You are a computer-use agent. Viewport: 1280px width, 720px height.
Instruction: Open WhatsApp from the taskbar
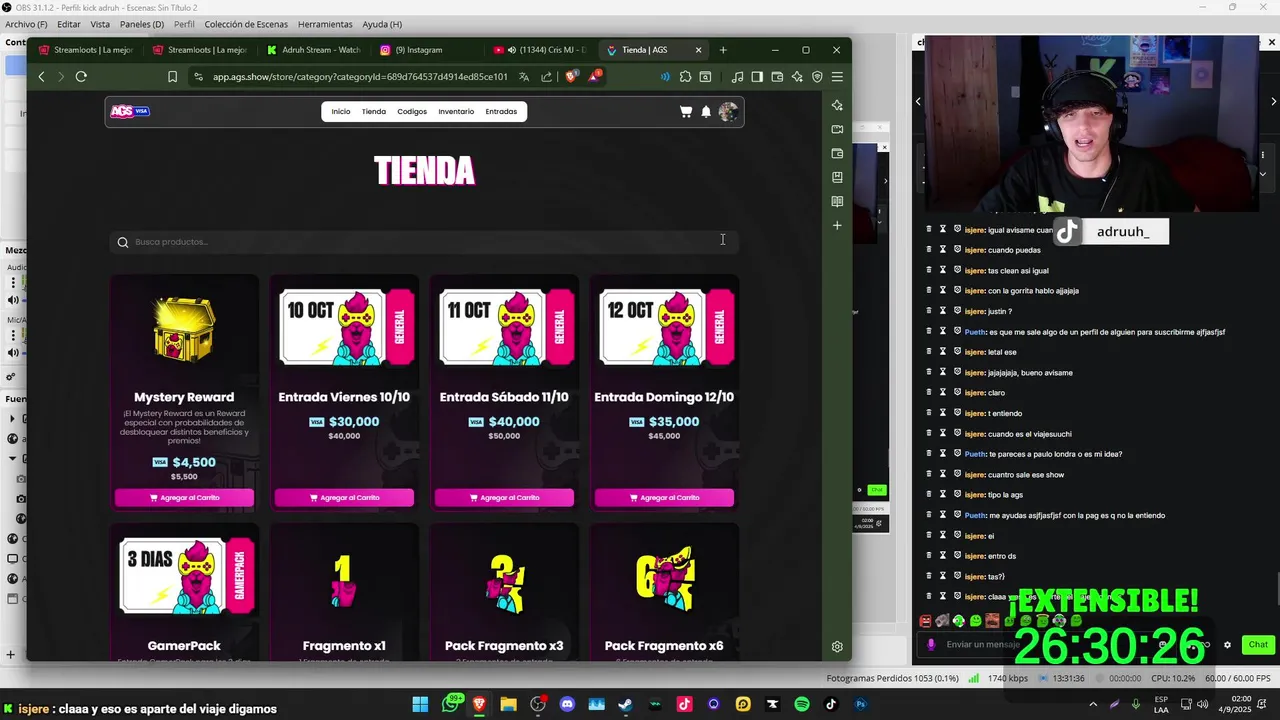coord(451,704)
